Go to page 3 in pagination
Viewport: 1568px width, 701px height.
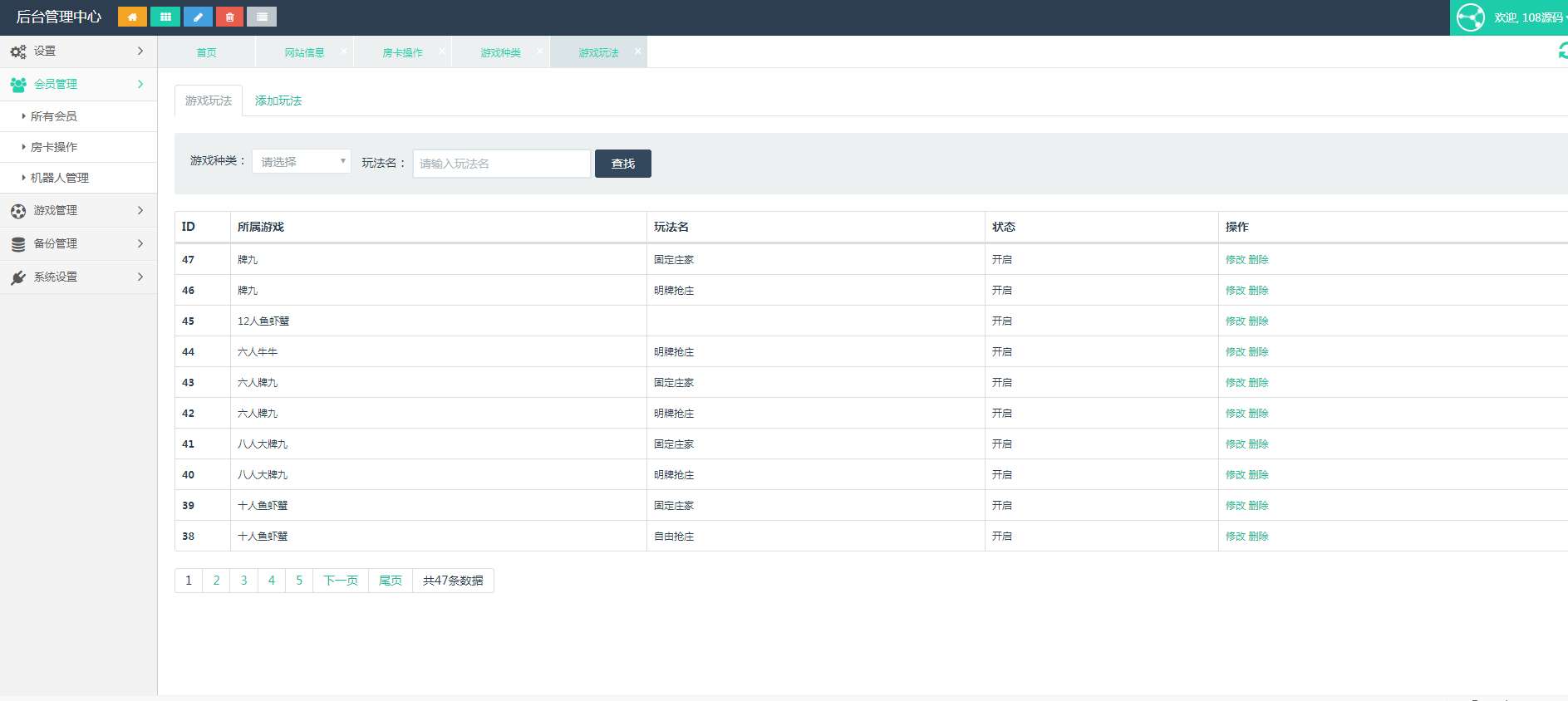coord(243,581)
